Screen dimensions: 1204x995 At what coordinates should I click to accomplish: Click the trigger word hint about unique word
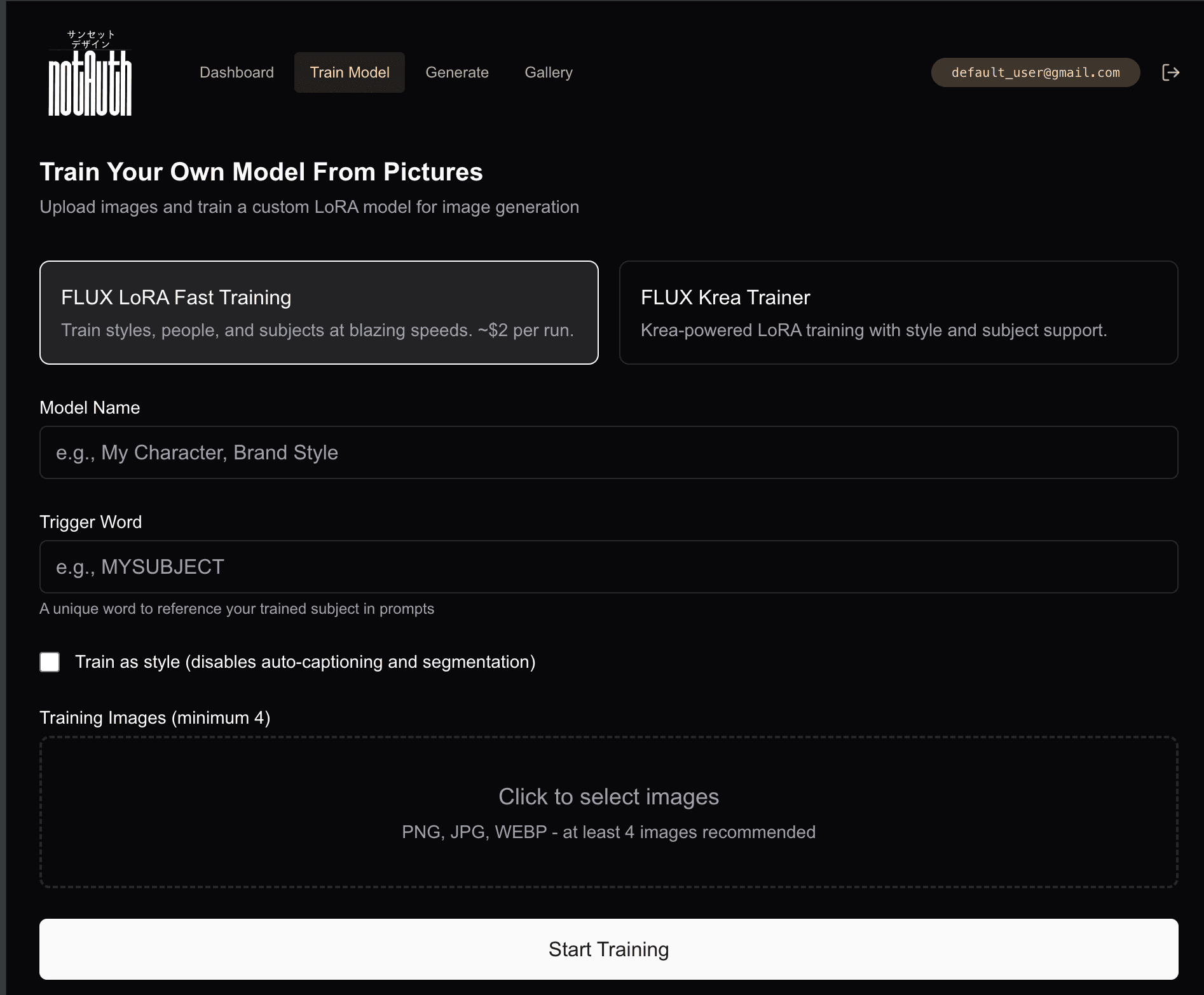pyautogui.click(x=236, y=609)
